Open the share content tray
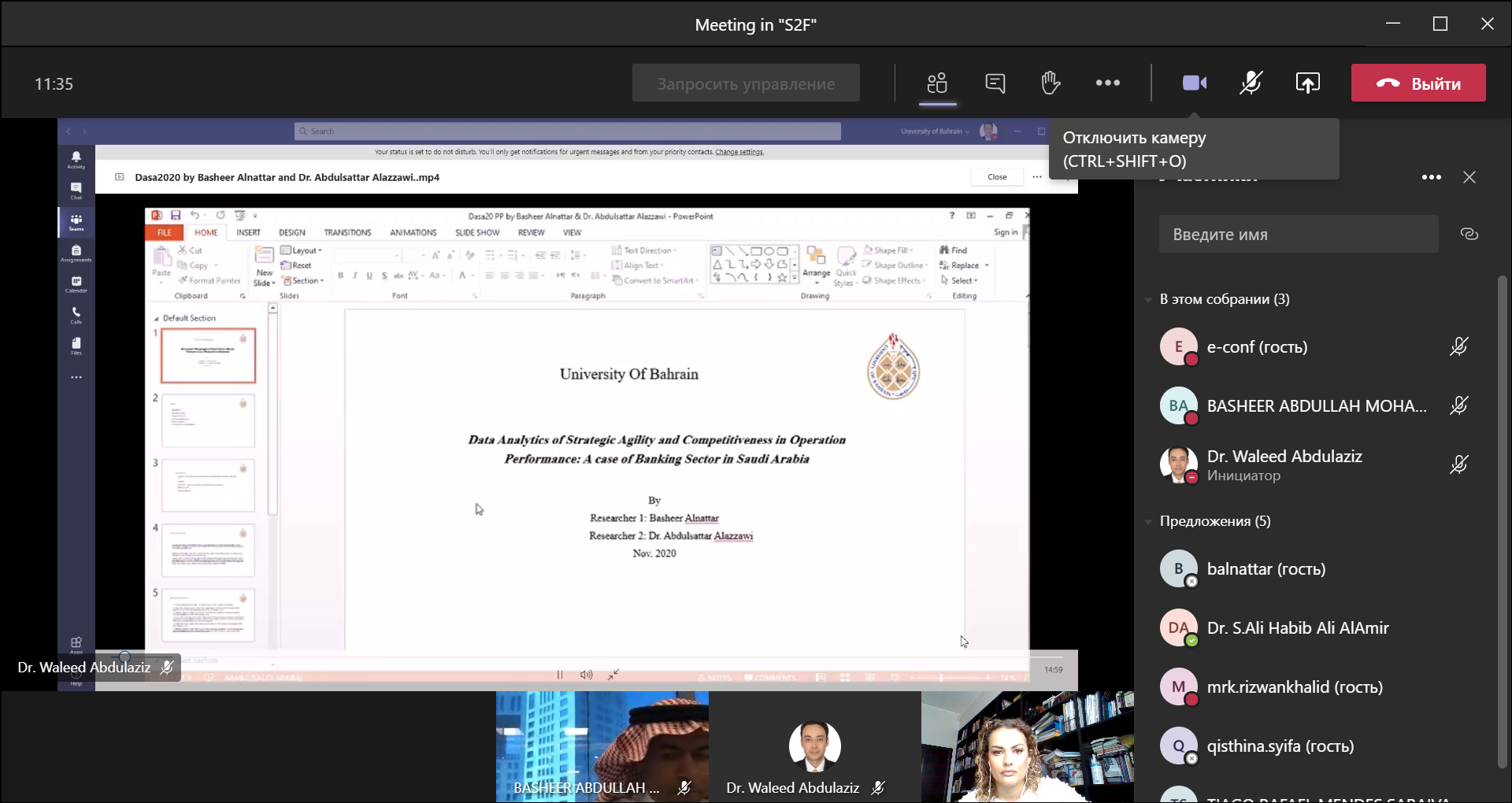 click(x=1308, y=83)
